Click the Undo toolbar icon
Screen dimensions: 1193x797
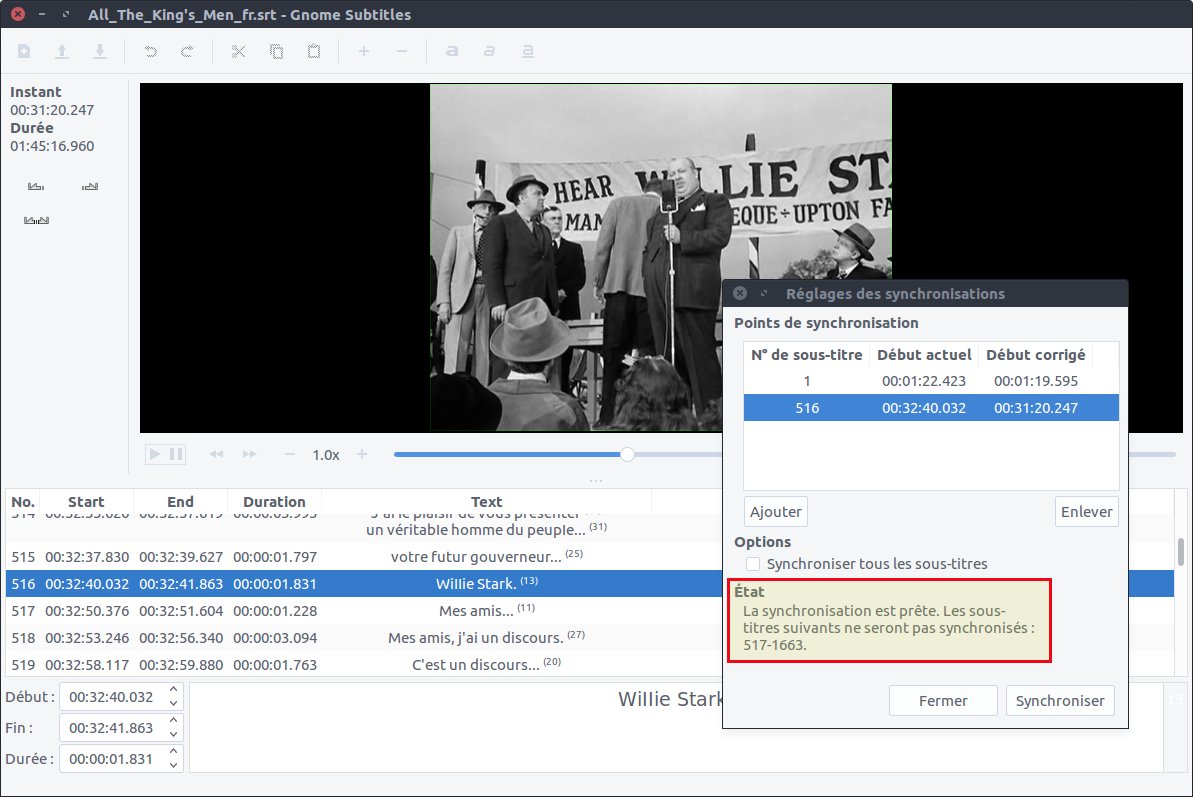[151, 51]
